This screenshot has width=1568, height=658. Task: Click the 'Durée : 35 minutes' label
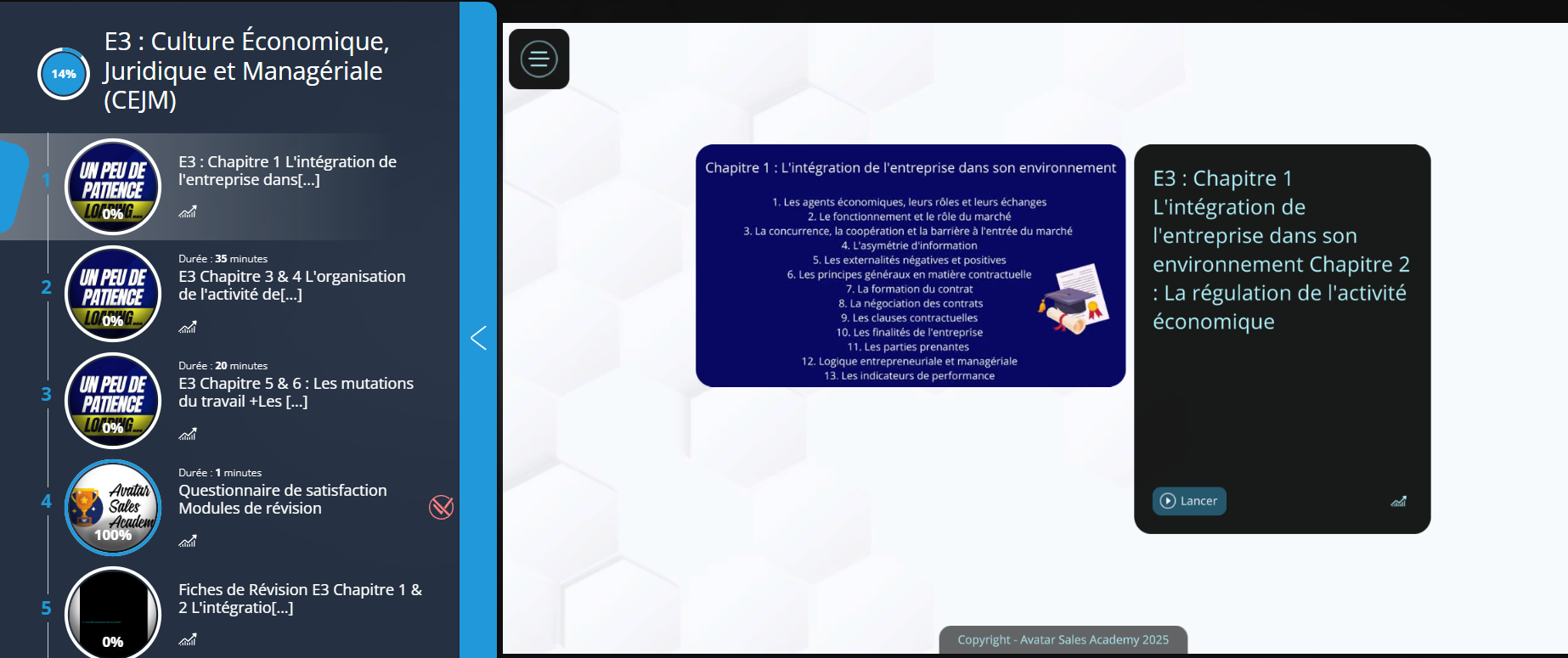223,259
